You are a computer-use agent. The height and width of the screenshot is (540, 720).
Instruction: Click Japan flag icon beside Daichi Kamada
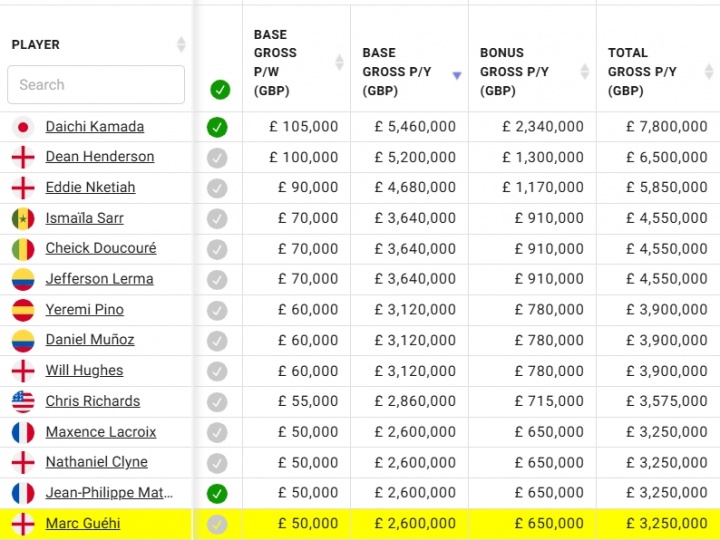point(23,127)
